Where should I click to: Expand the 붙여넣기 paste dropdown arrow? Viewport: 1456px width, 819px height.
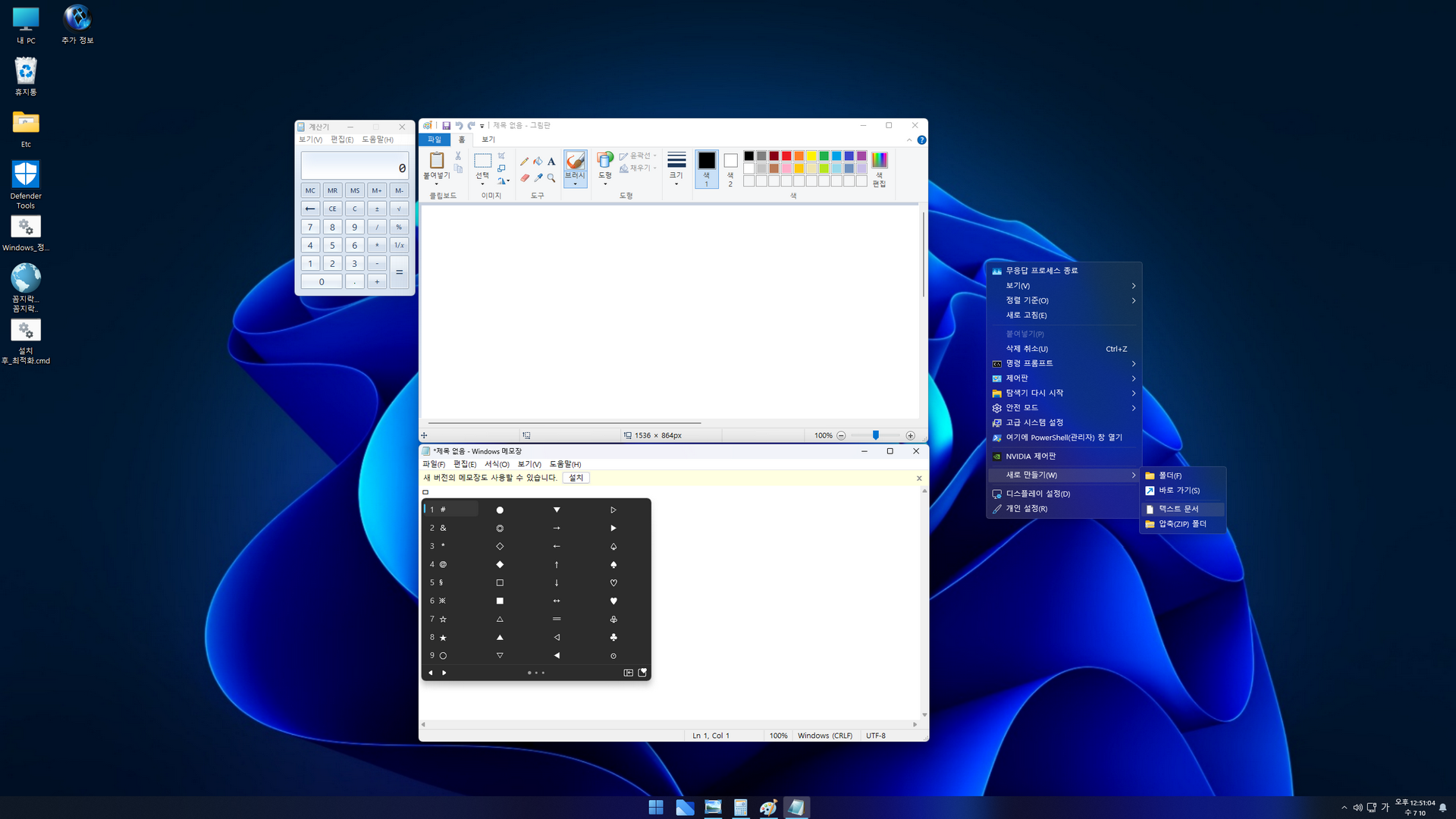point(436,184)
